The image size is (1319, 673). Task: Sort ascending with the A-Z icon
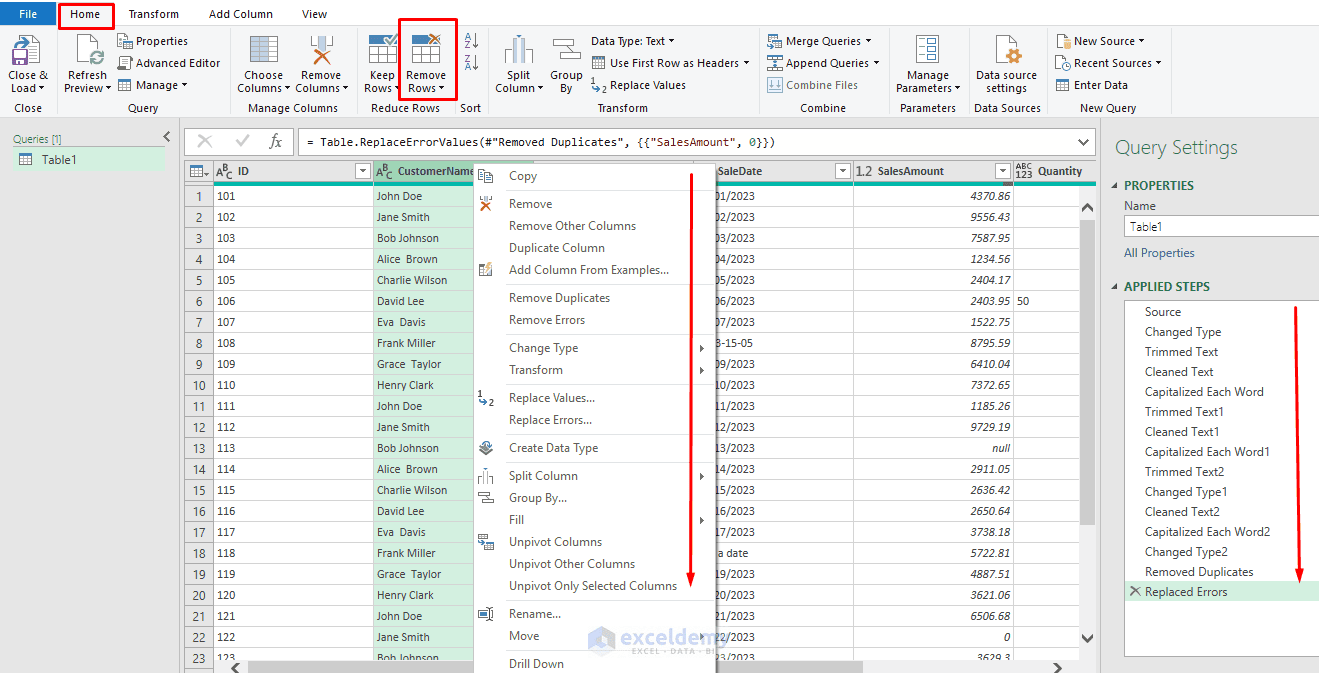point(472,41)
